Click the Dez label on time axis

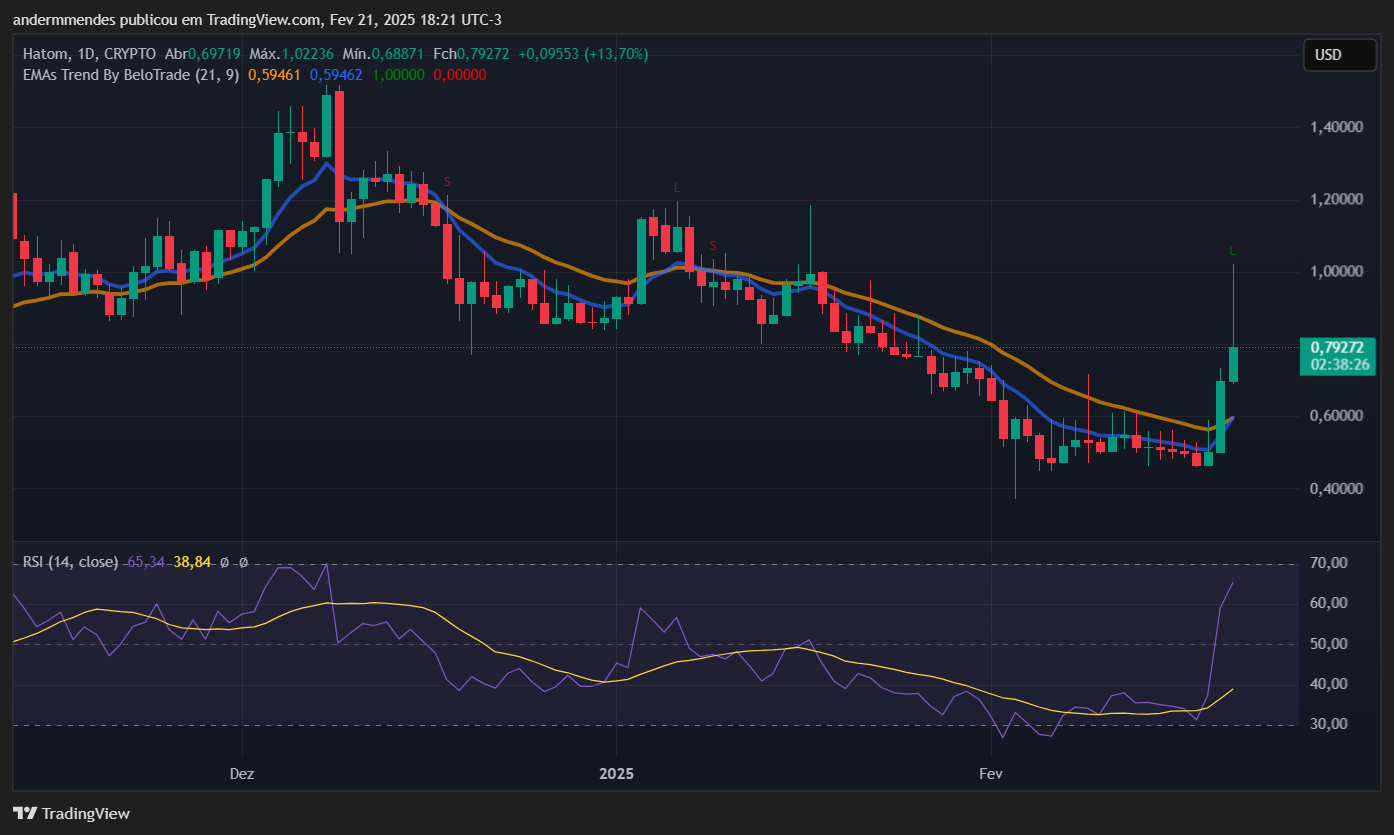click(x=242, y=774)
